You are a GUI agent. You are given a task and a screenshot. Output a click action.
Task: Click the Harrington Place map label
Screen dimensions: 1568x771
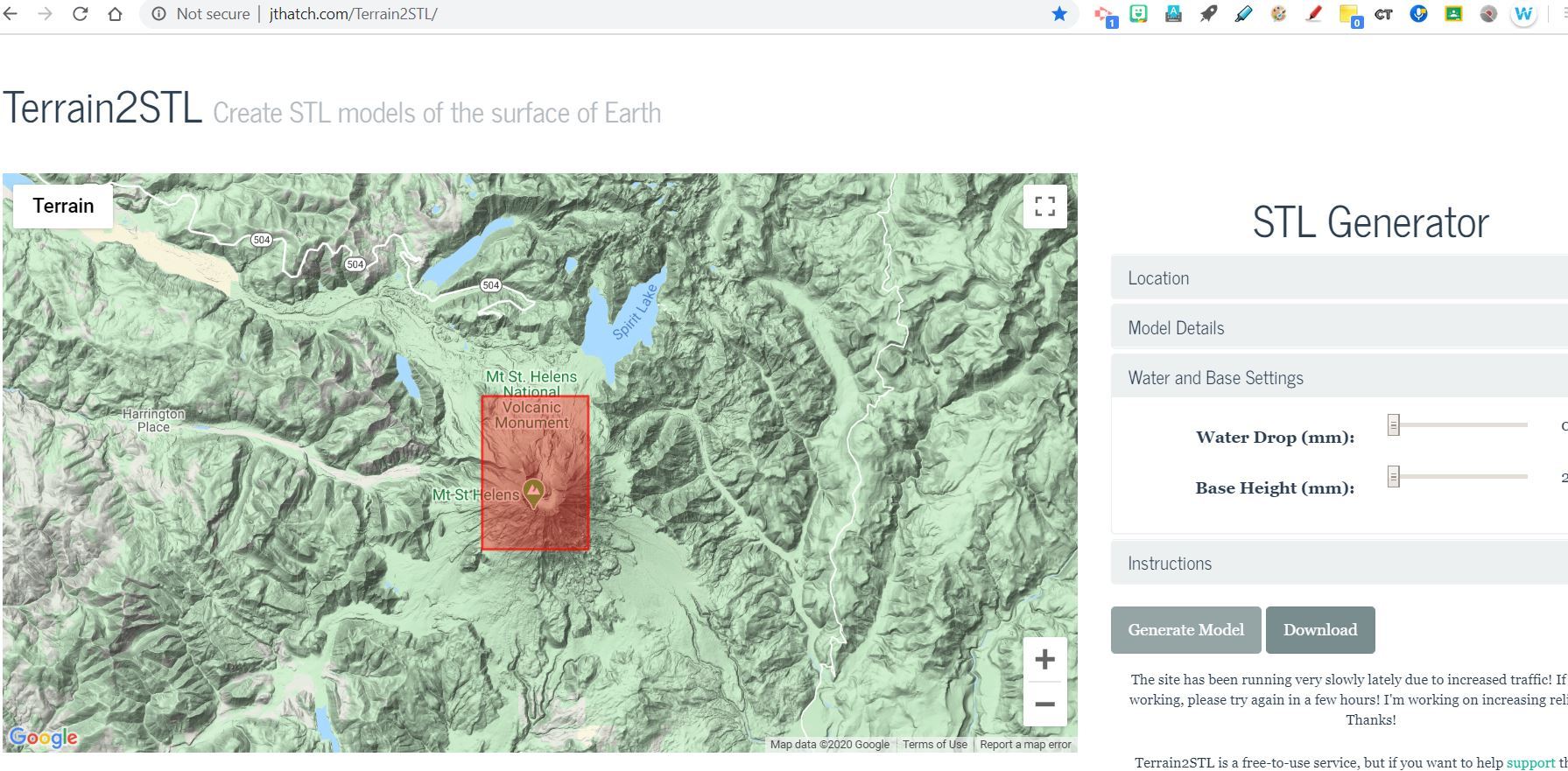[153, 420]
